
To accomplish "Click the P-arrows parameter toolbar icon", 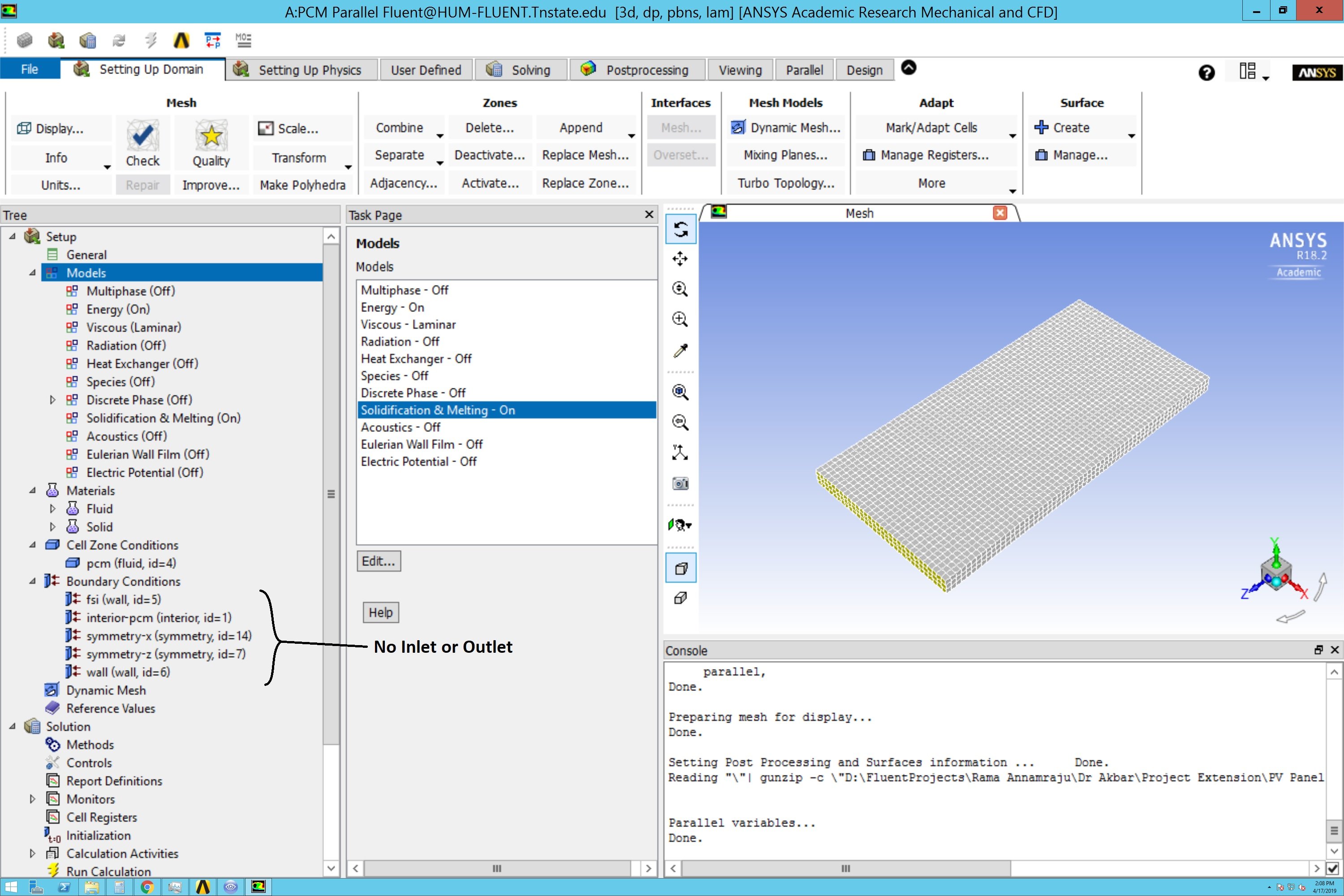I will 212,40.
